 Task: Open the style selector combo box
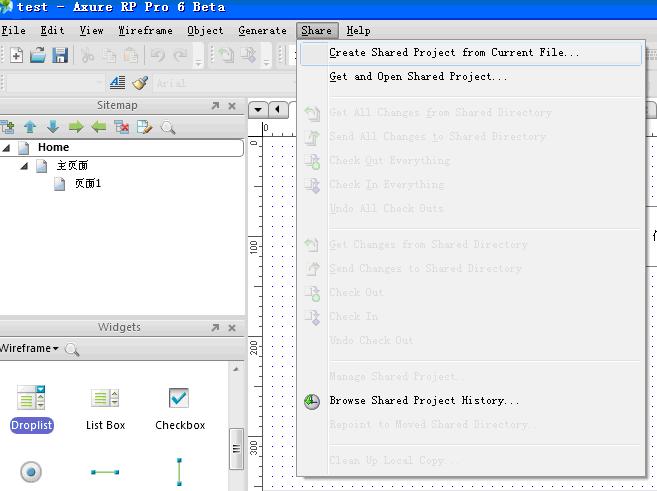(x=54, y=83)
